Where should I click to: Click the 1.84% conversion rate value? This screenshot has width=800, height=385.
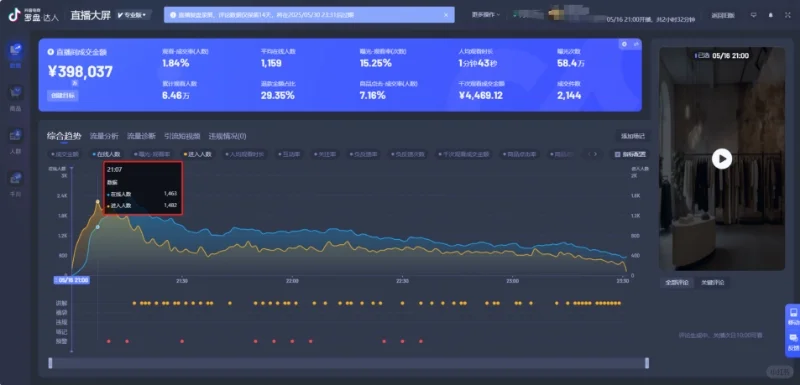coord(176,63)
